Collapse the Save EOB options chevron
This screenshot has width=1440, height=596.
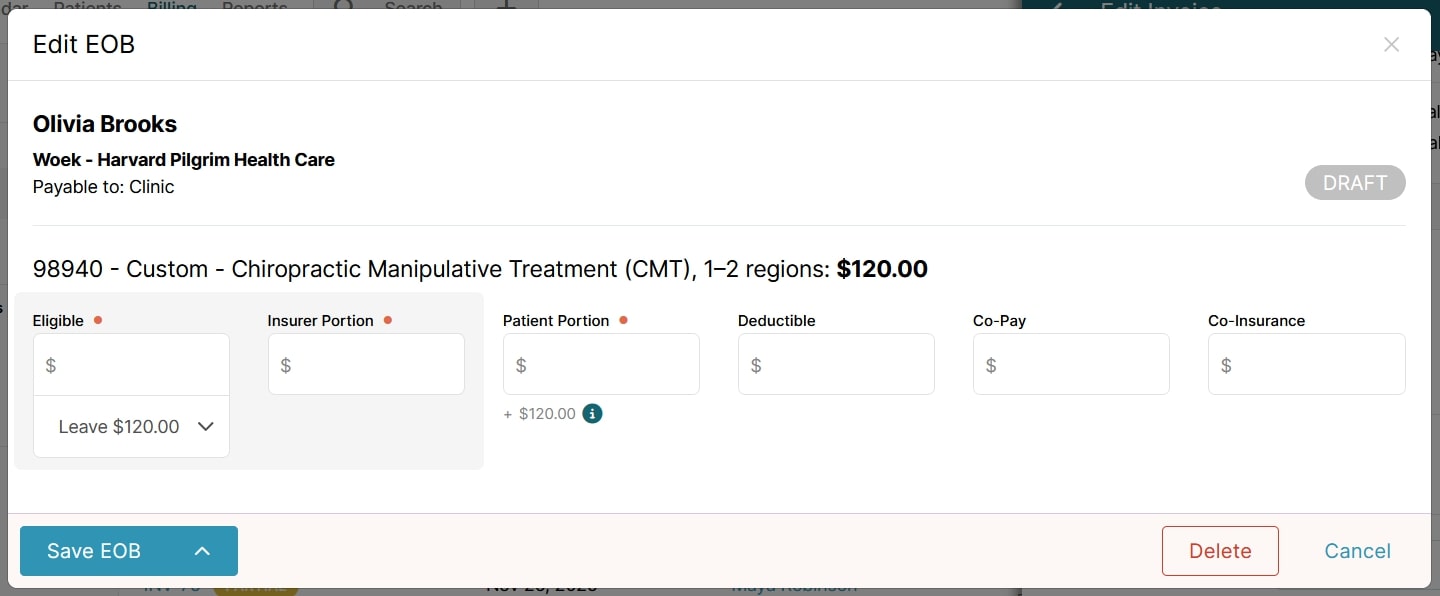202,551
